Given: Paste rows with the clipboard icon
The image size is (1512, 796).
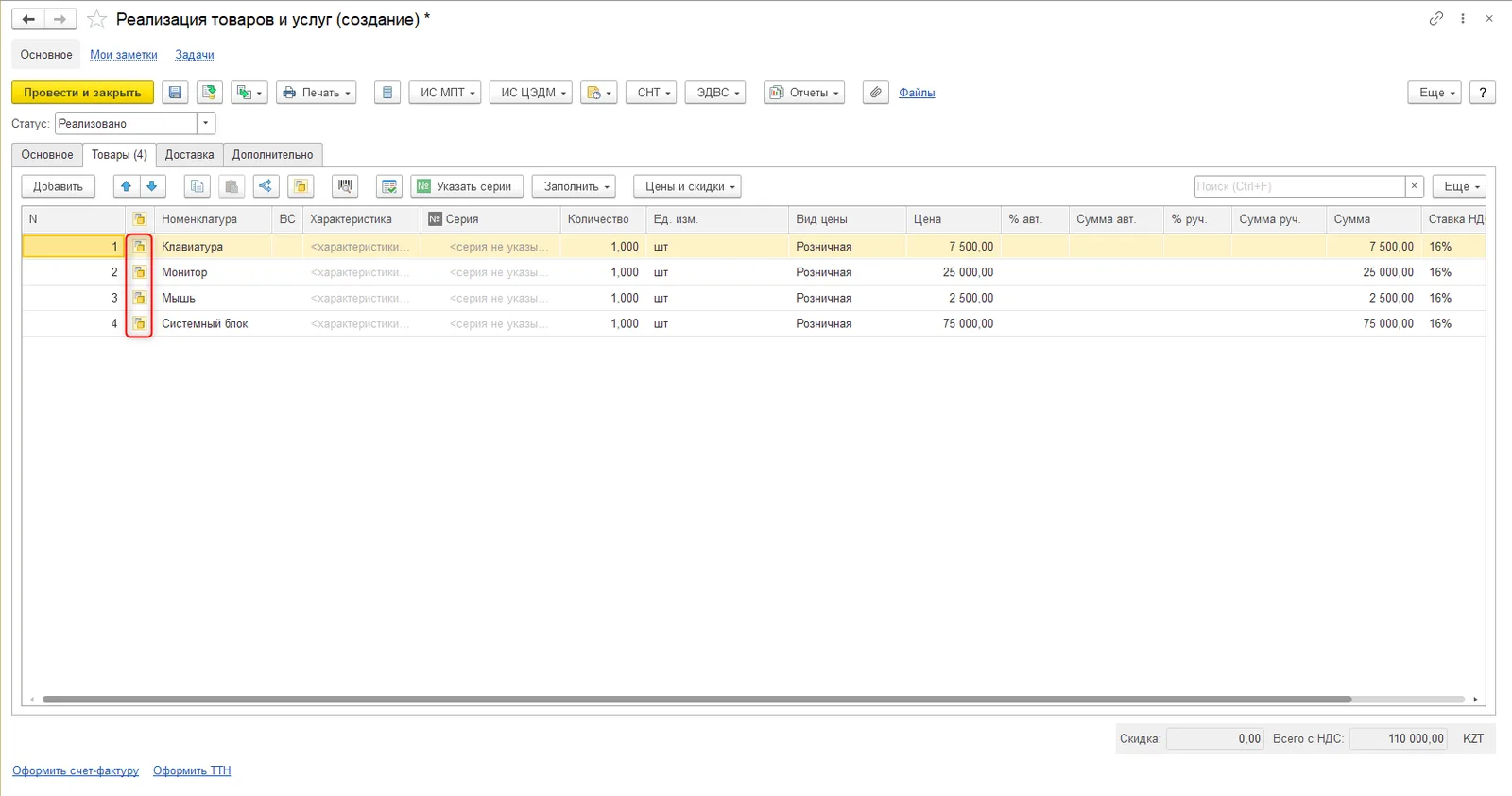Looking at the screenshot, I should pyautogui.click(x=232, y=186).
